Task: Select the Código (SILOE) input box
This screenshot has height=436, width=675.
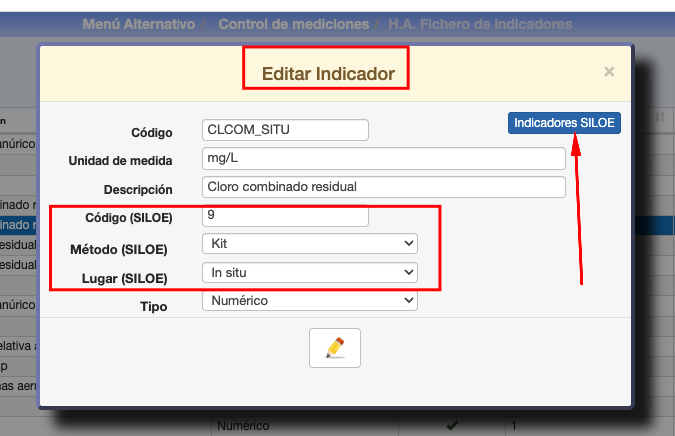Action: click(285, 215)
